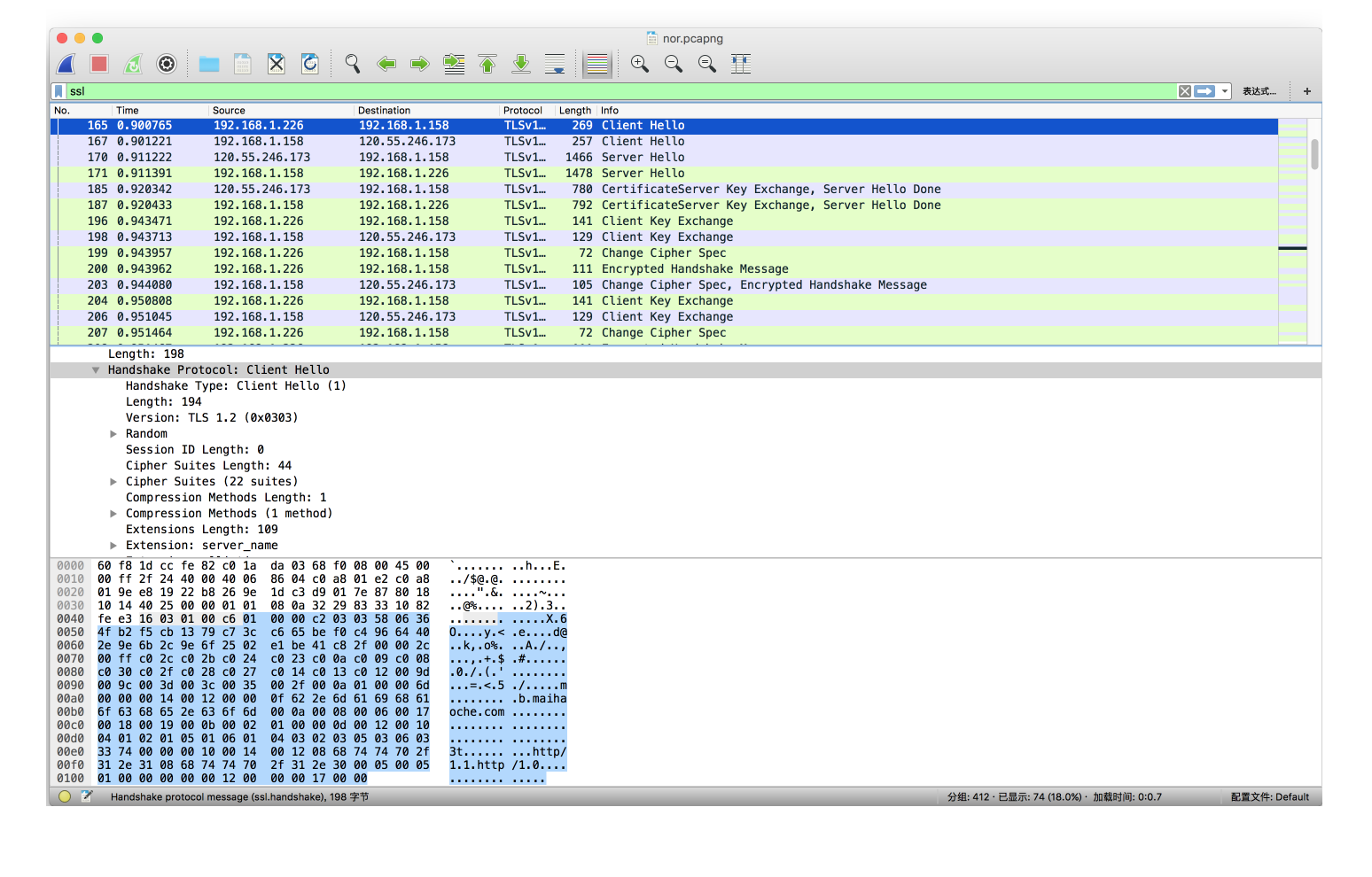Clear the ssl display filter
The width and height of the screenshot is (1372, 877).
[1184, 91]
